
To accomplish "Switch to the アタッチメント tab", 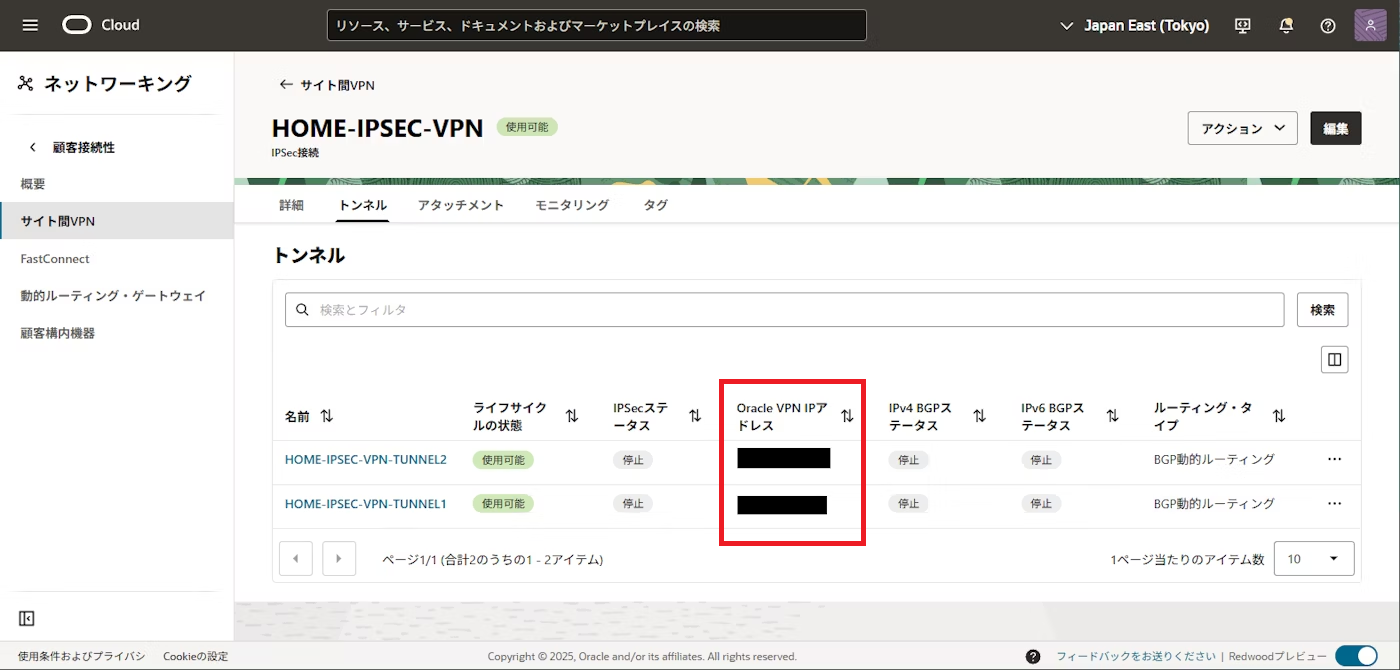I will coord(461,205).
